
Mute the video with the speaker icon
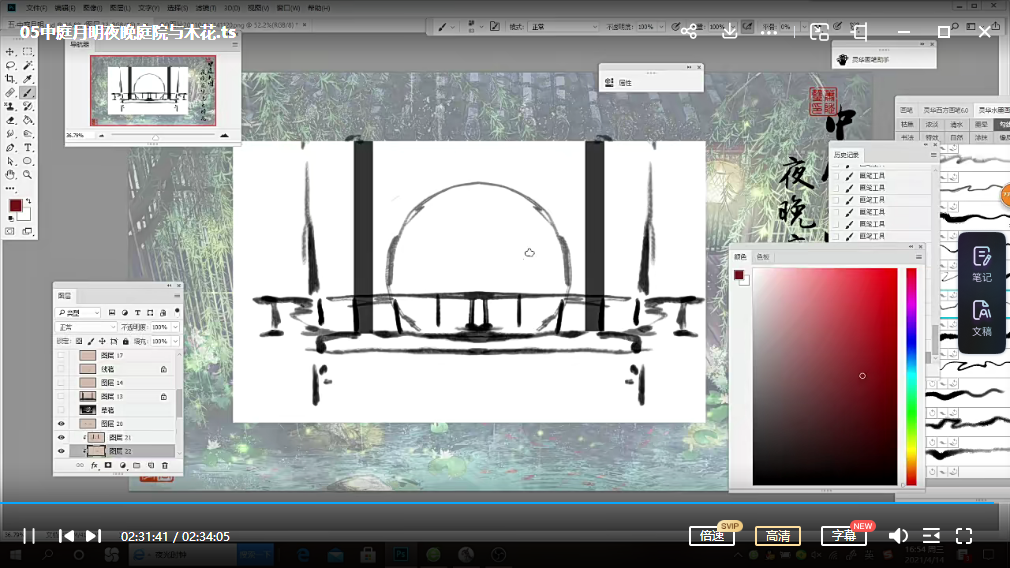coord(898,536)
